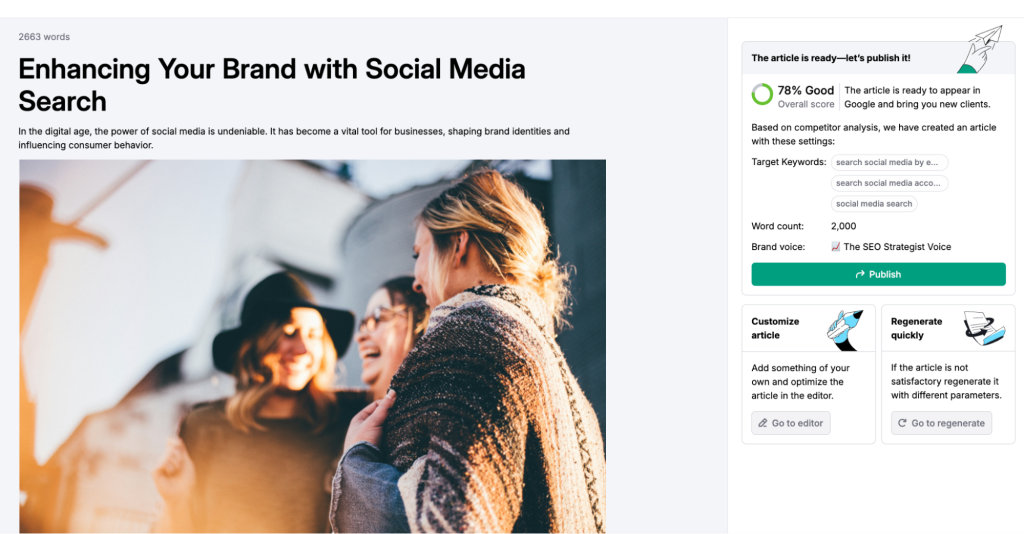
Task: Click the article title heading
Action: 272,85
